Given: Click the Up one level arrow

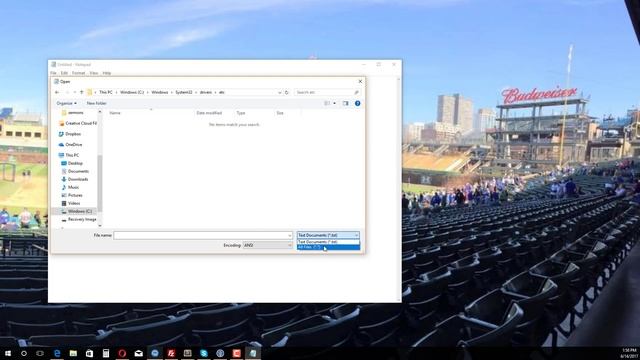Looking at the screenshot, I should 82,93.
